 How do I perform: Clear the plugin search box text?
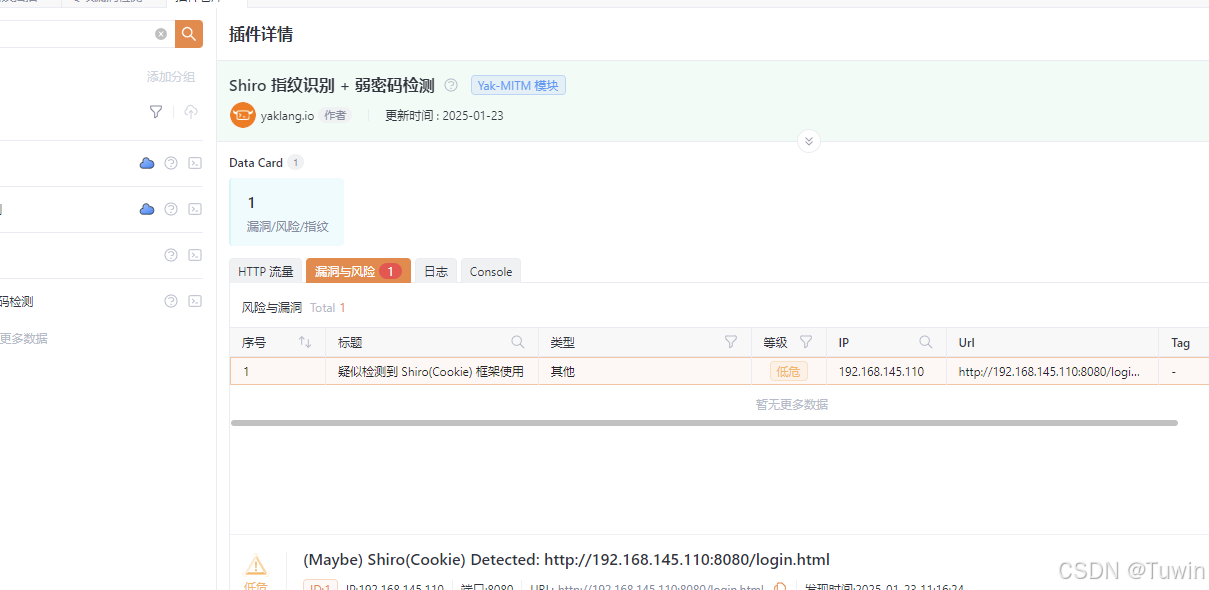coord(161,34)
